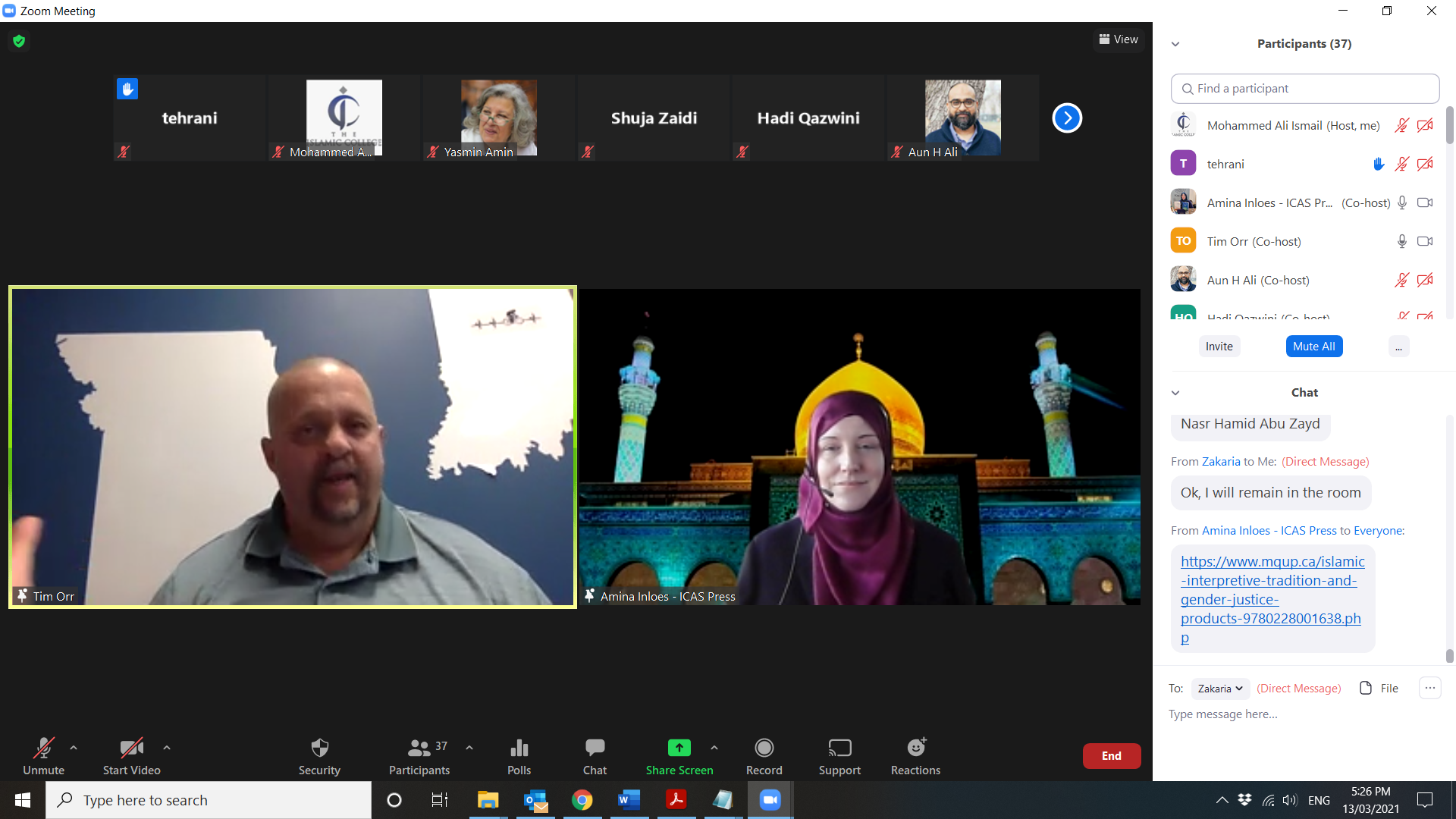Open Task View from the taskbar
Image resolution: width=1456 pixels, height=819 pixels.
click(440, 800)
